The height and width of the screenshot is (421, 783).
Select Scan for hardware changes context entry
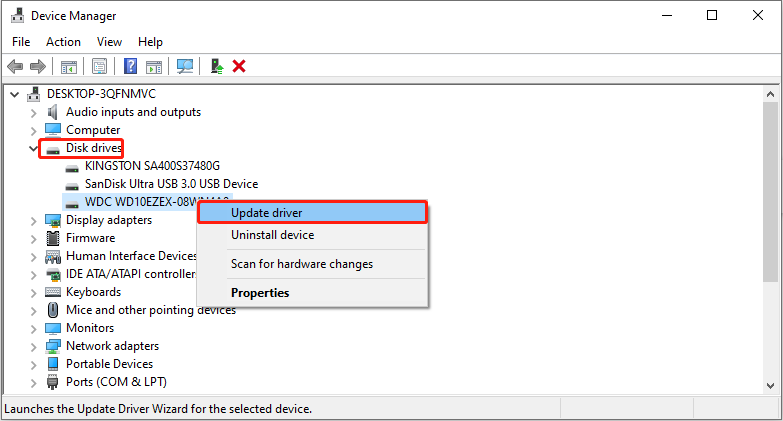point(313,264)
